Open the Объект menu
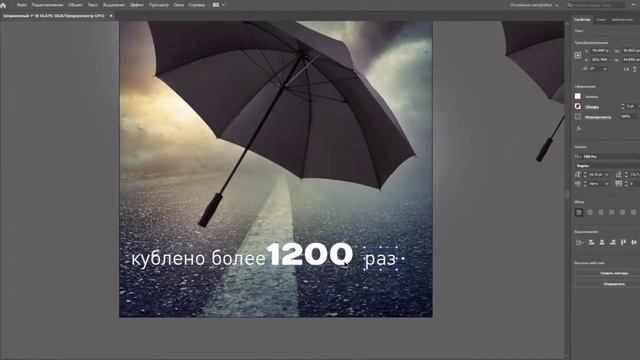The height and width of the screenshot is (360, 640). [x=75, y=5]
